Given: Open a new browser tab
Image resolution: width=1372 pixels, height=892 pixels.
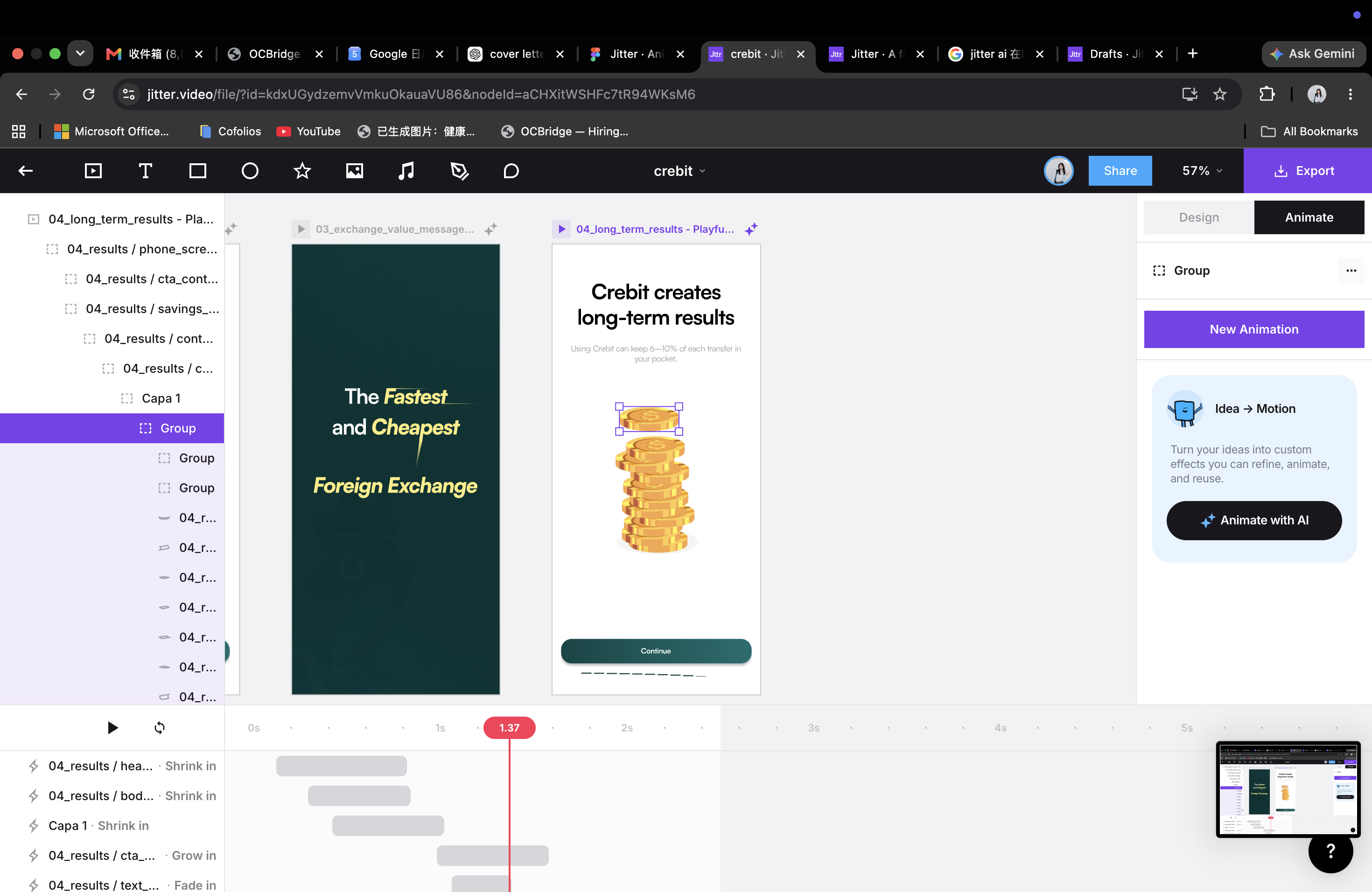Looking at the screenshot, I should 1193,54.
